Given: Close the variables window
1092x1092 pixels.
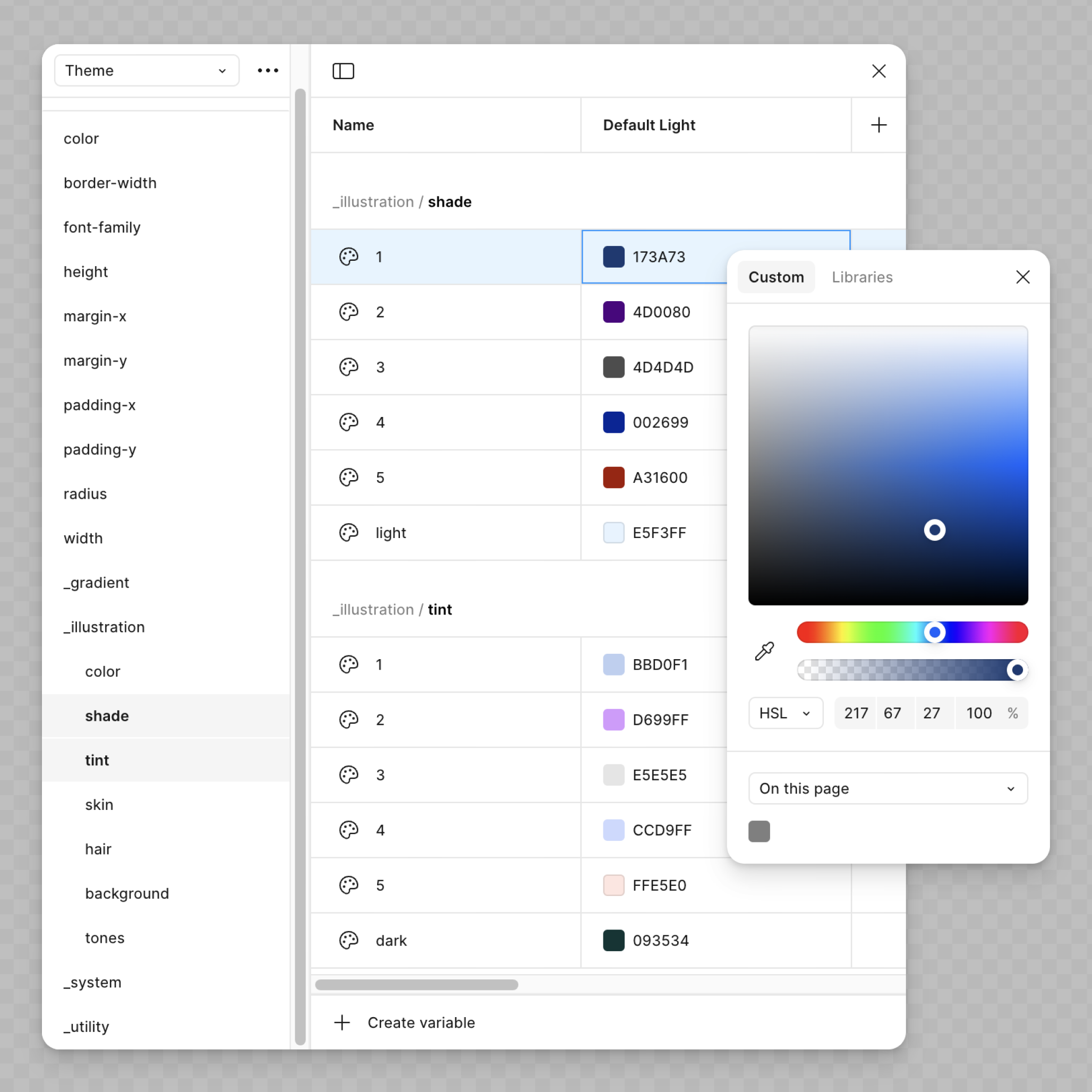Looking at the screenshot, I should pos(878,71).
